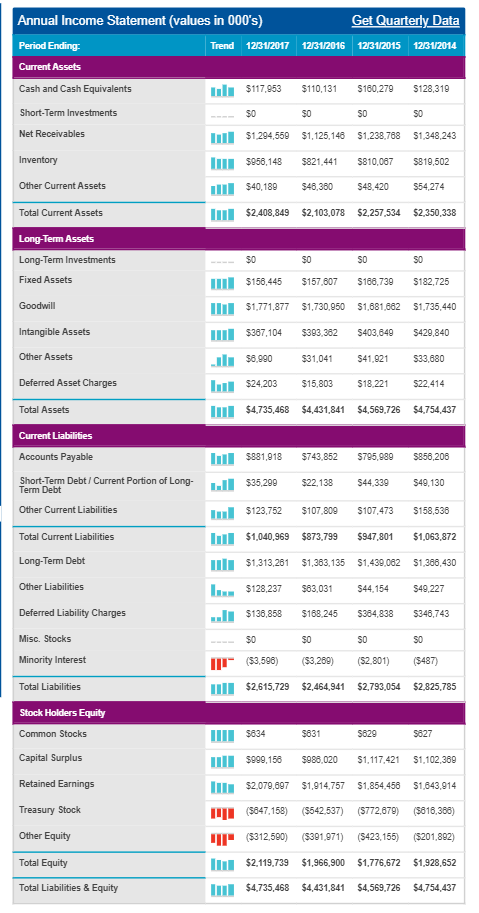Select the 12/31/2014 column header
479x913 pixels.
pos(436,45)
